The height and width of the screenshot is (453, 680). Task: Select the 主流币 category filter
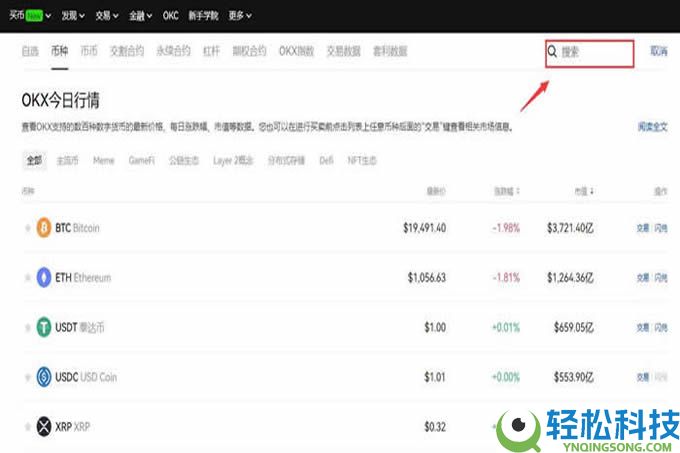(68, 160)
